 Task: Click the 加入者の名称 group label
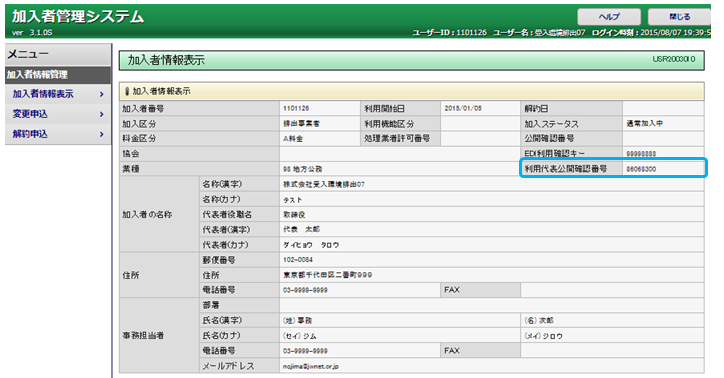(159, 215)
